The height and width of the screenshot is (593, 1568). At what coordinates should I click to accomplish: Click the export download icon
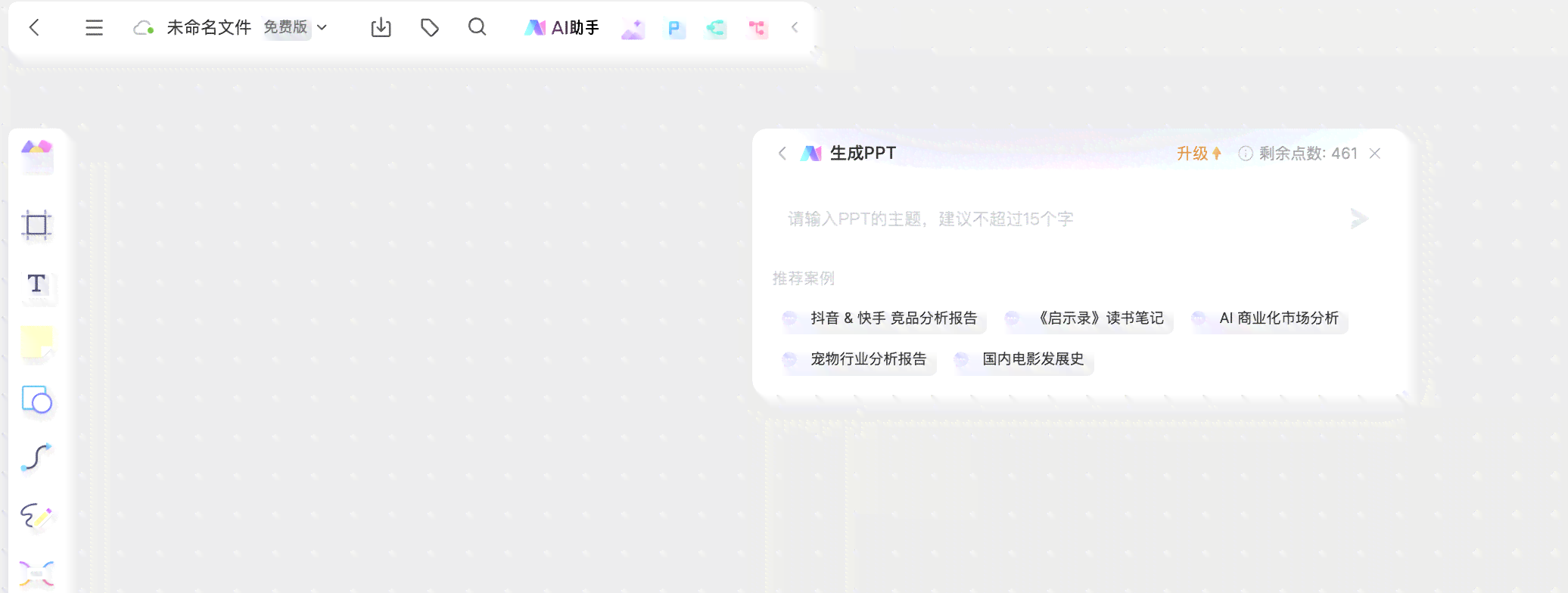pos(381,28)
